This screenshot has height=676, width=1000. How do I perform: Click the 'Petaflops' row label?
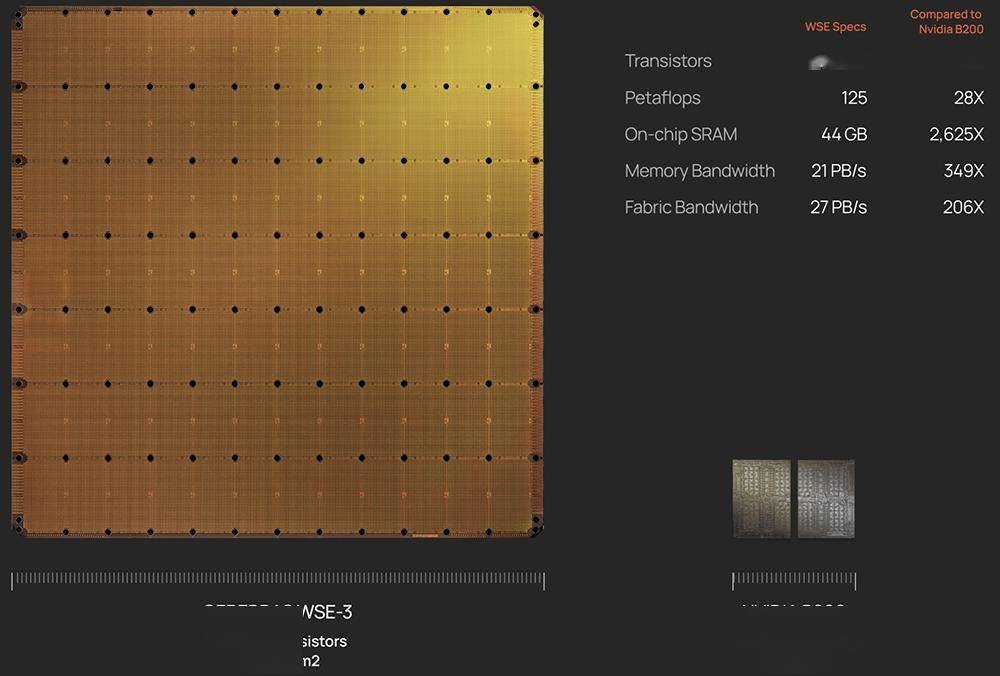point(662,98)
